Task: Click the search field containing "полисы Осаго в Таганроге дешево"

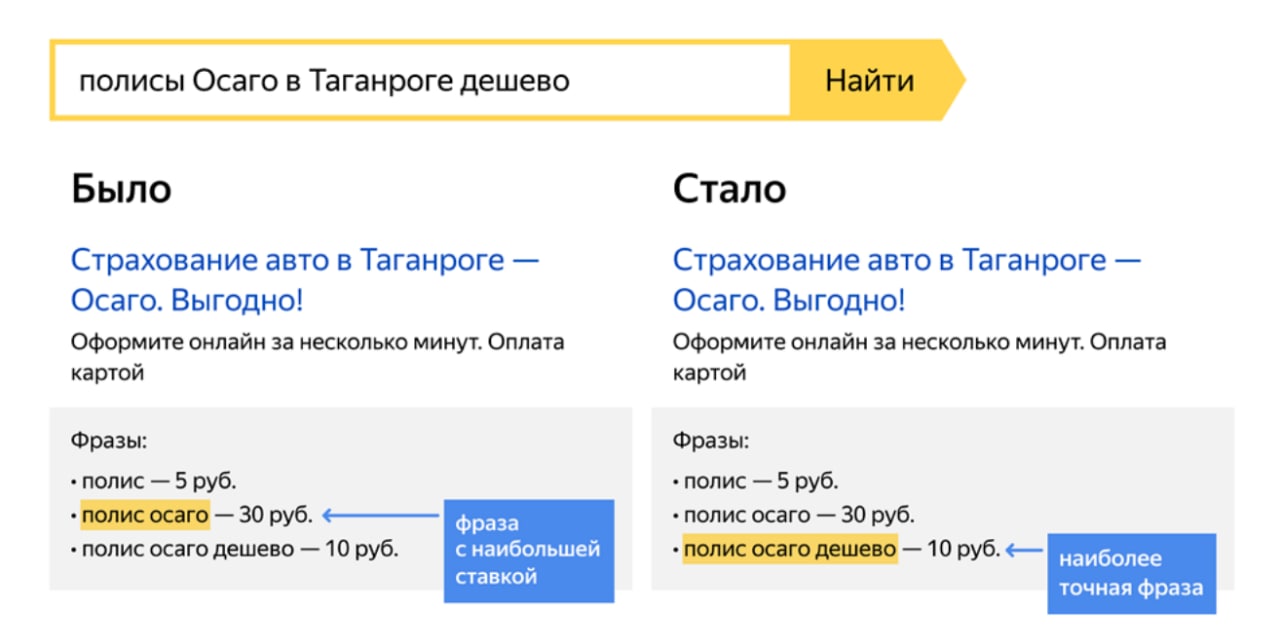Action: 420,81
